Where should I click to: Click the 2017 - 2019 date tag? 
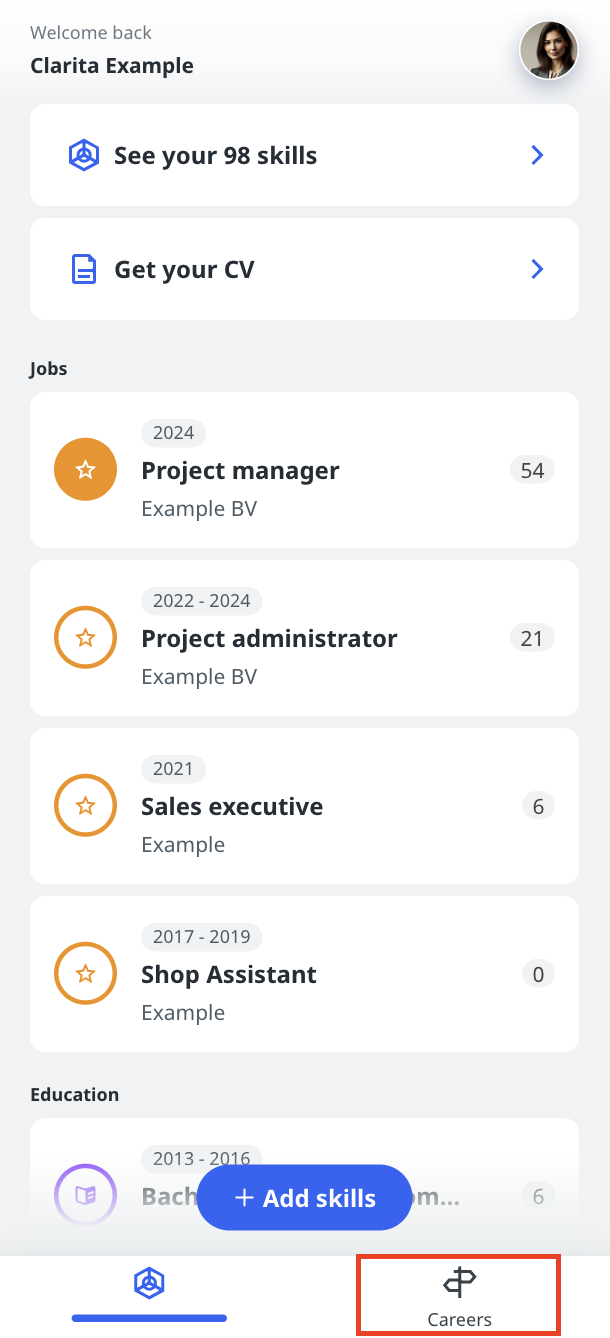pos(202,937)
